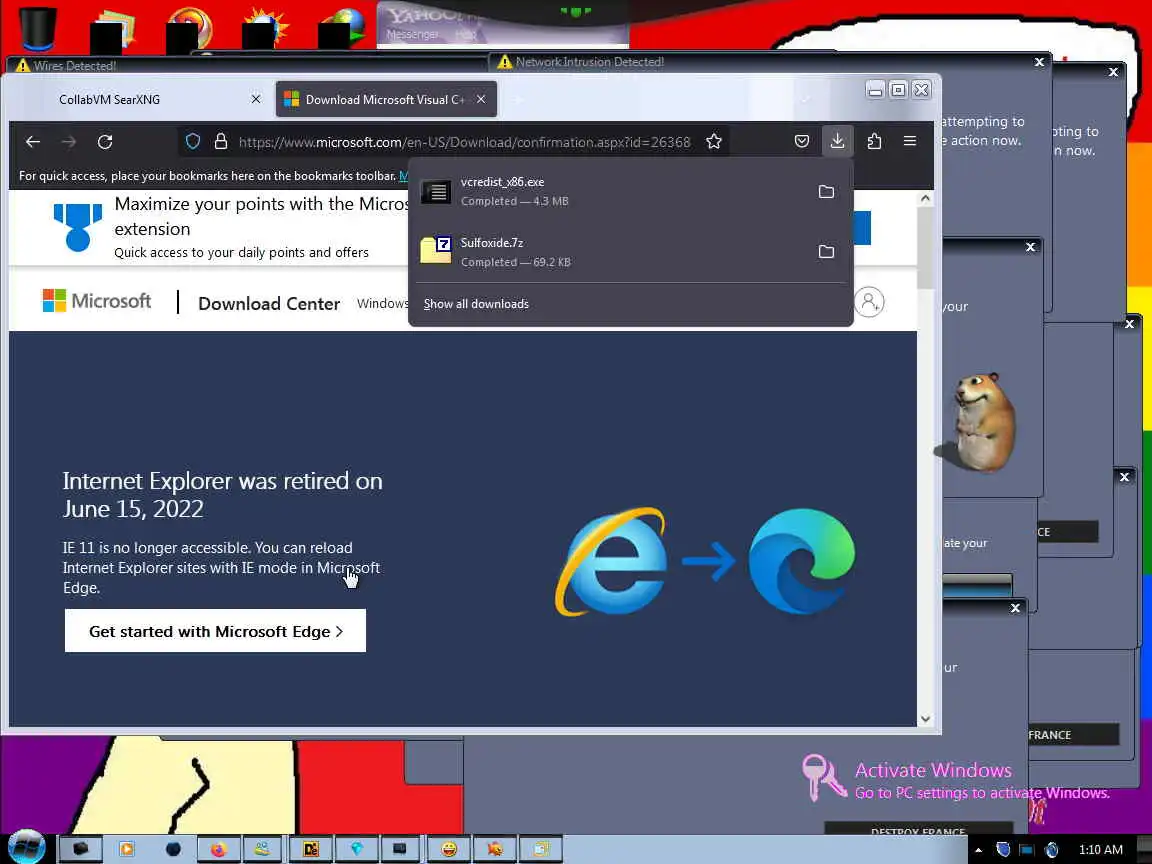The width and height of the screenshot is (1152, 864).
Task: Click the Microsoft Rewards medal icon
Action: click(x=77, y=227)
